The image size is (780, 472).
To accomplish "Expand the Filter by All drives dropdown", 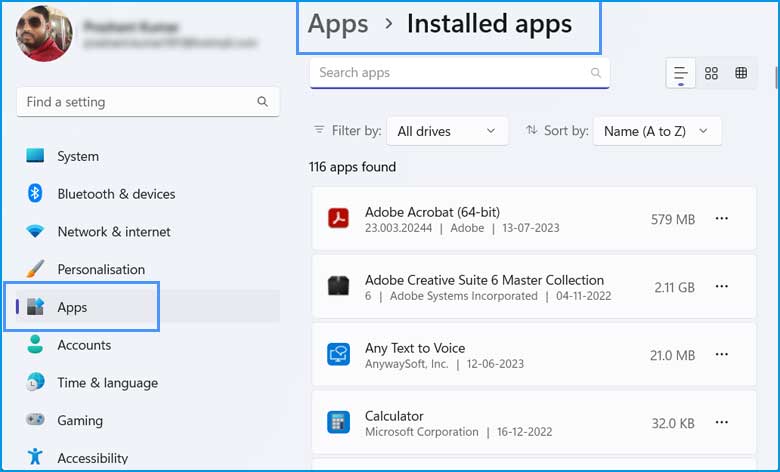I will coord(447,131).
